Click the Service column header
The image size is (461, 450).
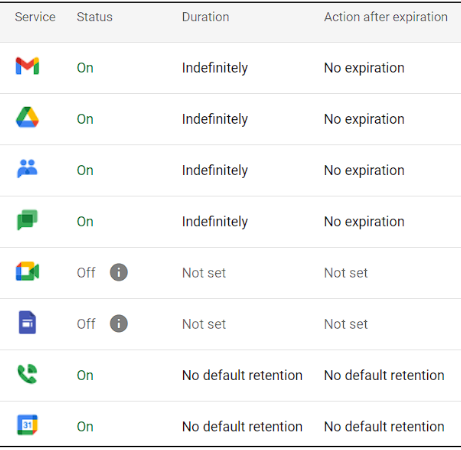click(x=35, y=17)
